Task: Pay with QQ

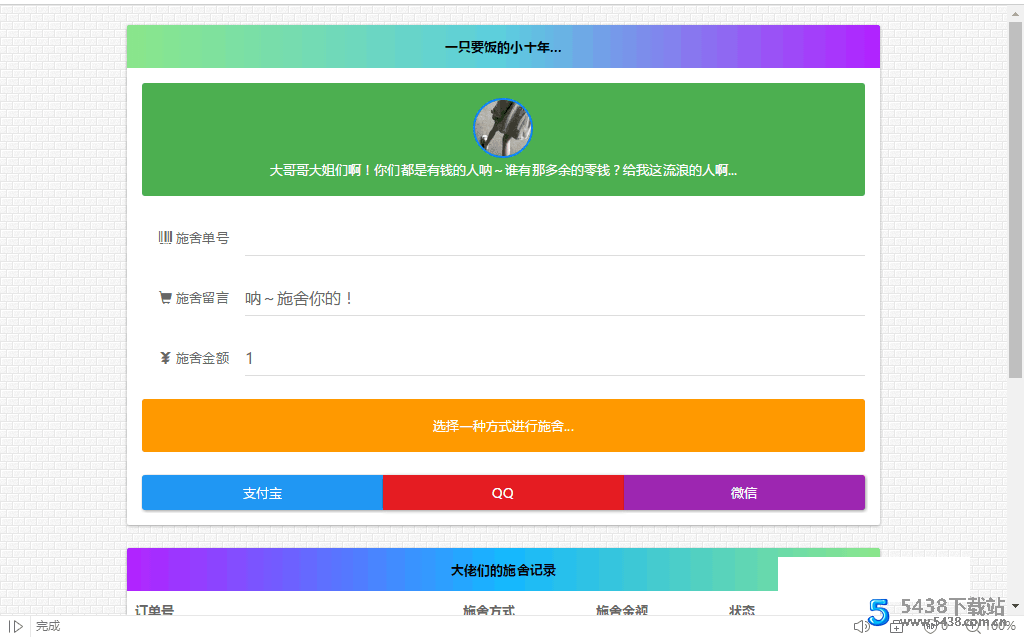Action: pyautogui.click(x=503, y=492)
